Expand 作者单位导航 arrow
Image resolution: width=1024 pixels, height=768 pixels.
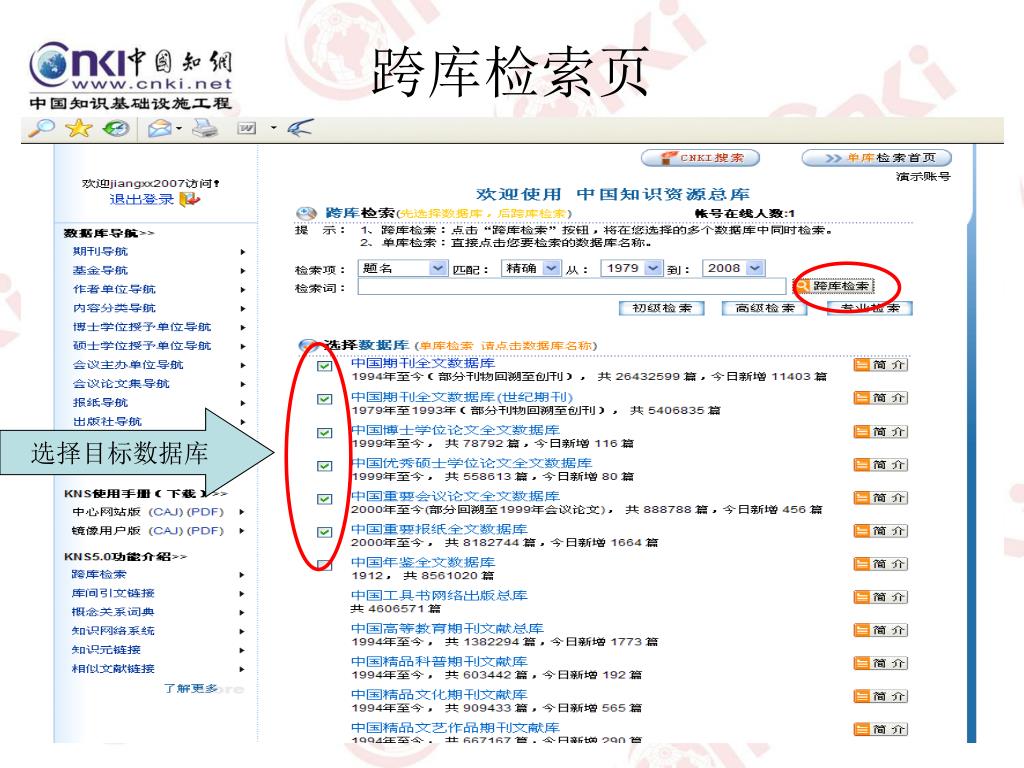pyautogui.click(x=242, y=290)
